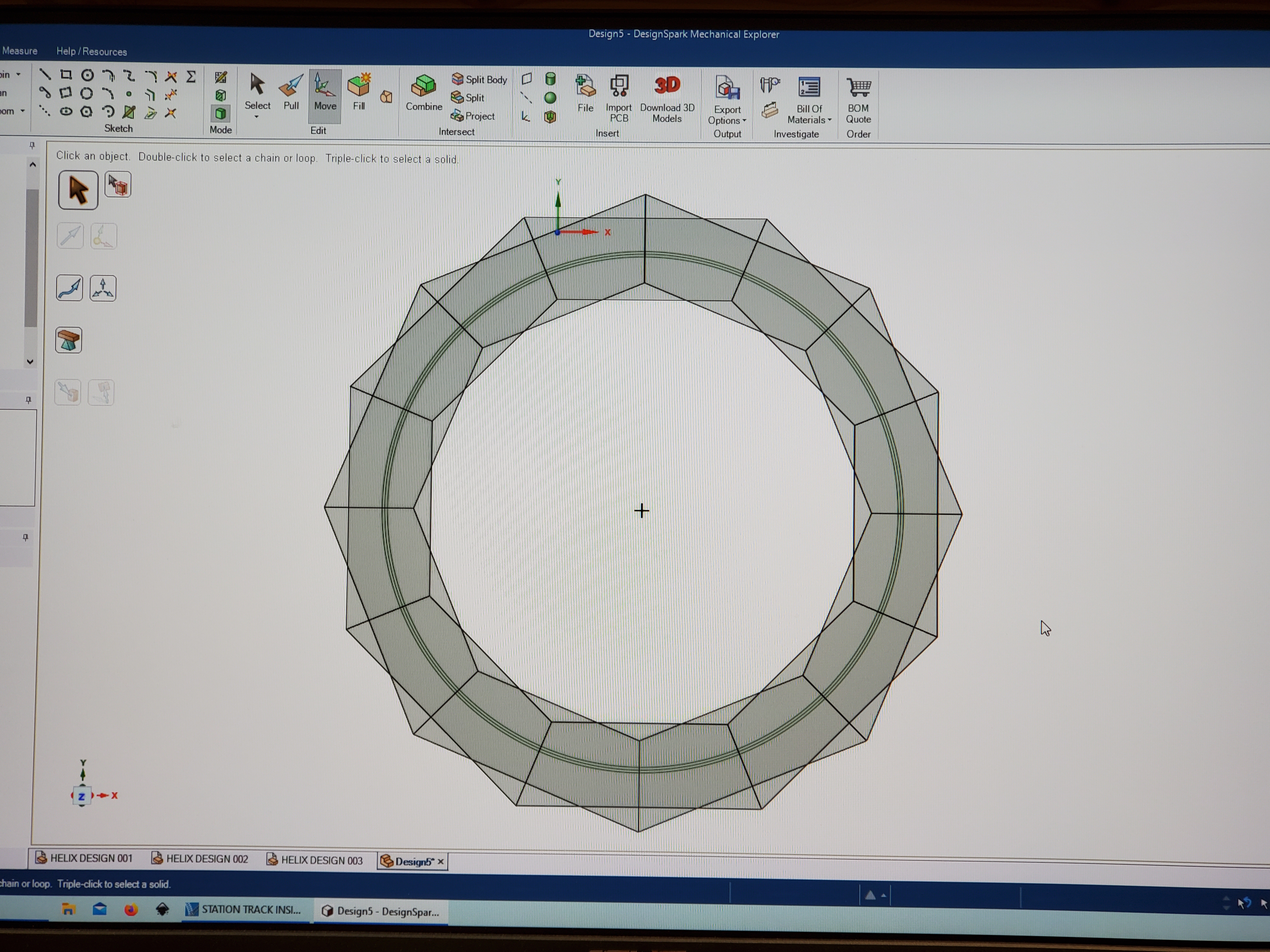Click Import PCB

coord(619,99)
